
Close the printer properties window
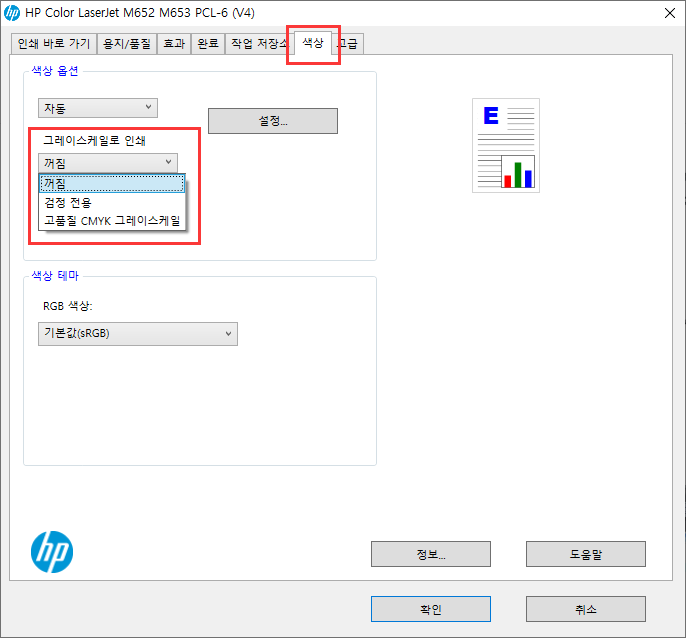(669, 13)
